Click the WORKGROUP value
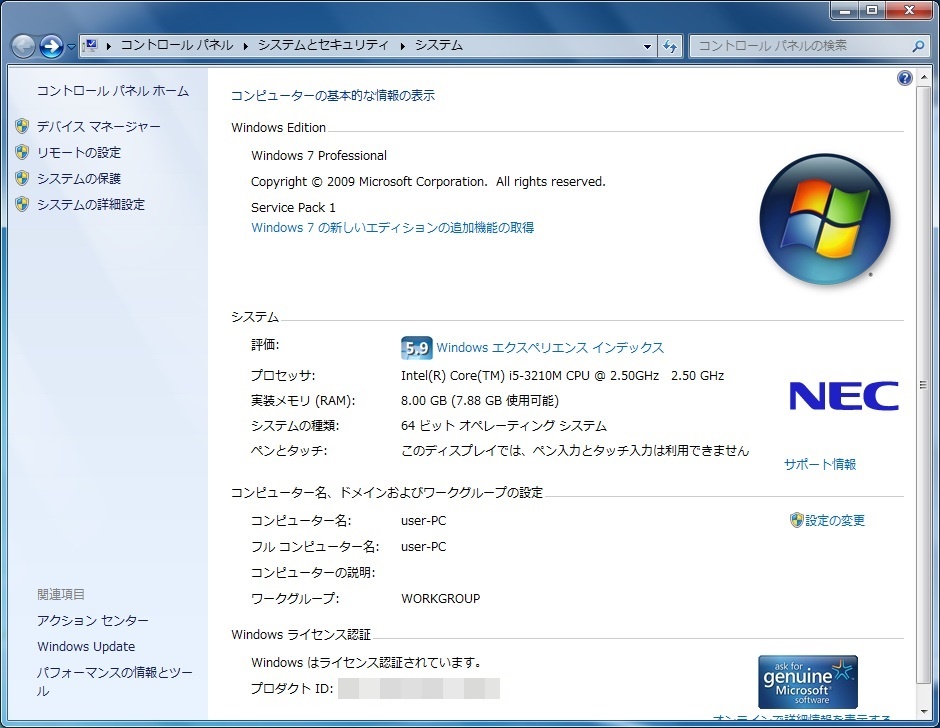The image size is (940, 728). (441, 598)
